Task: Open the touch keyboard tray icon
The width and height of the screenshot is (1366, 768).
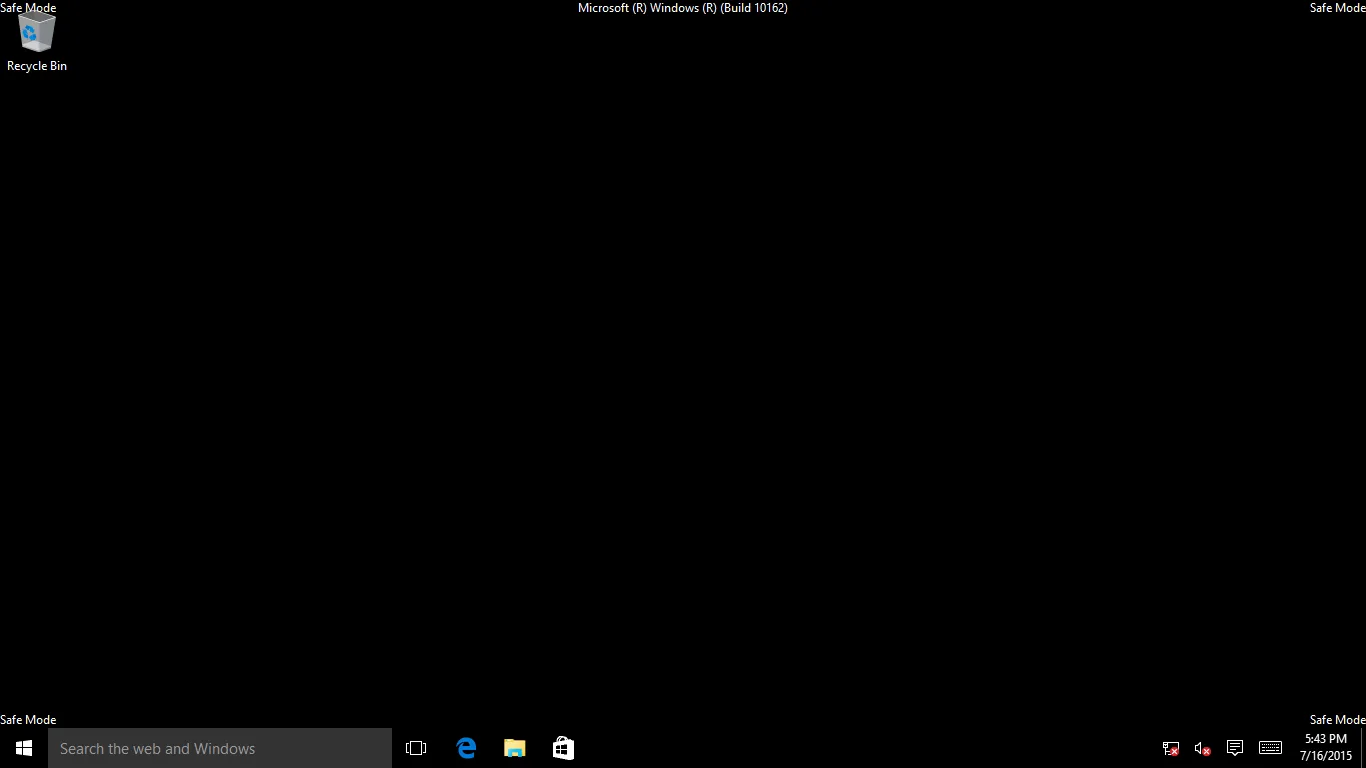Action: pos(1269,747)
